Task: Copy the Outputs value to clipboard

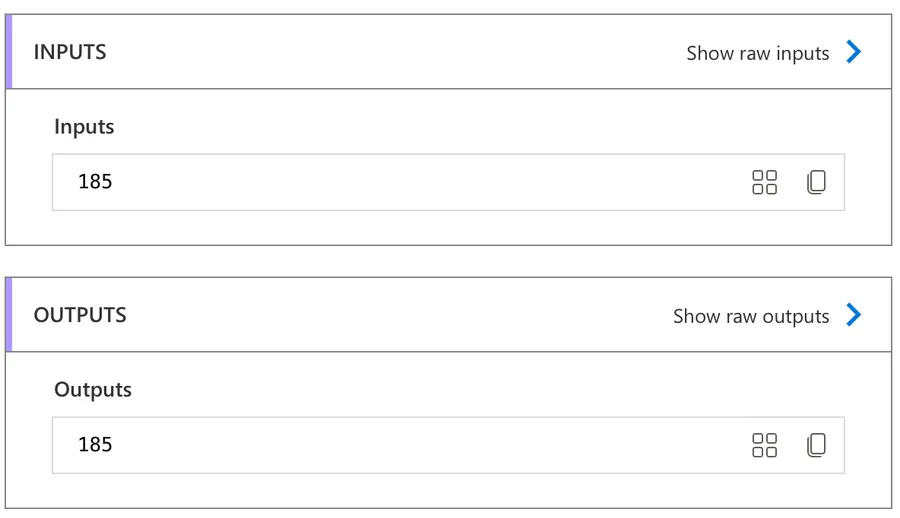Action: (x=816, y=445)
